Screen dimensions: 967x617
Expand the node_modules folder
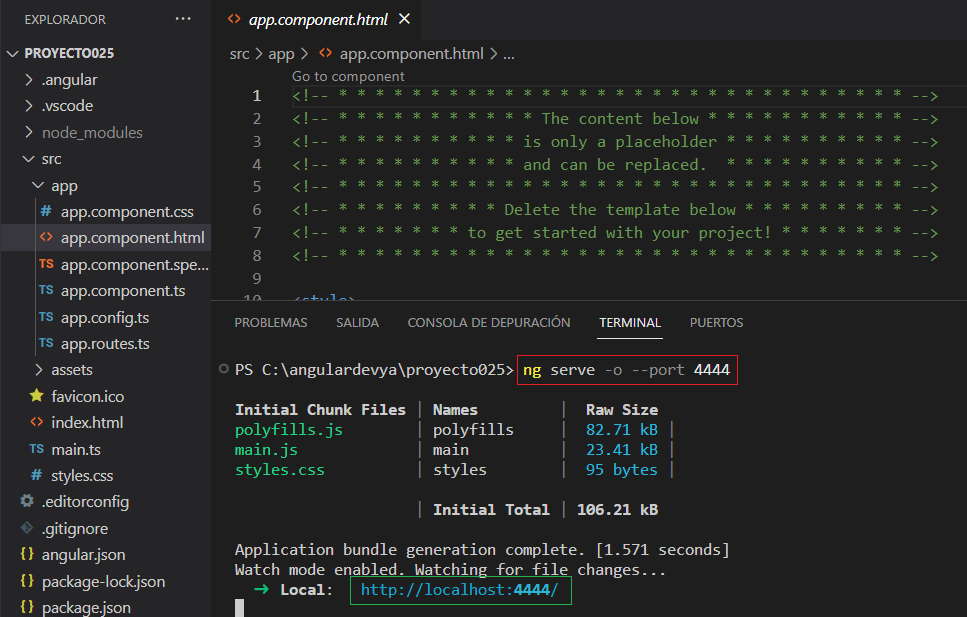click(28, 132)
